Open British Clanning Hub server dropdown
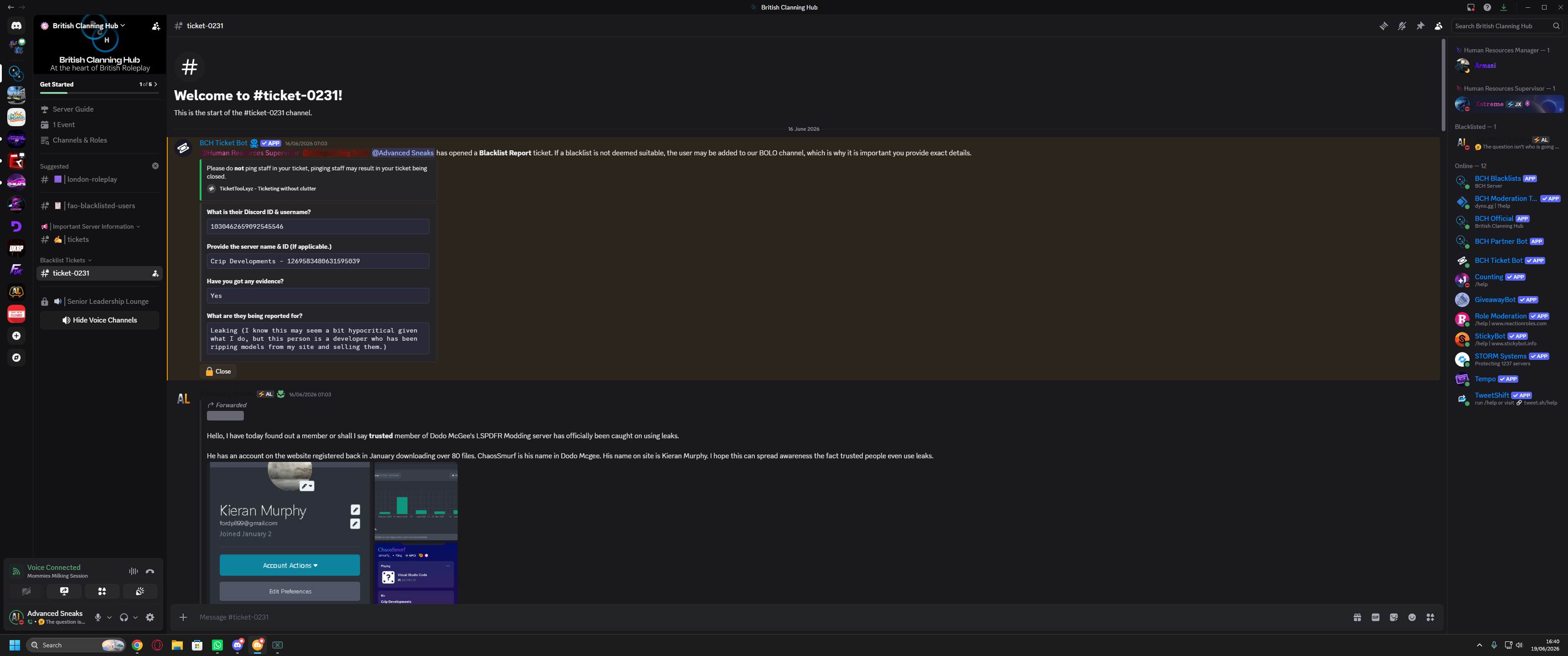 88,26
